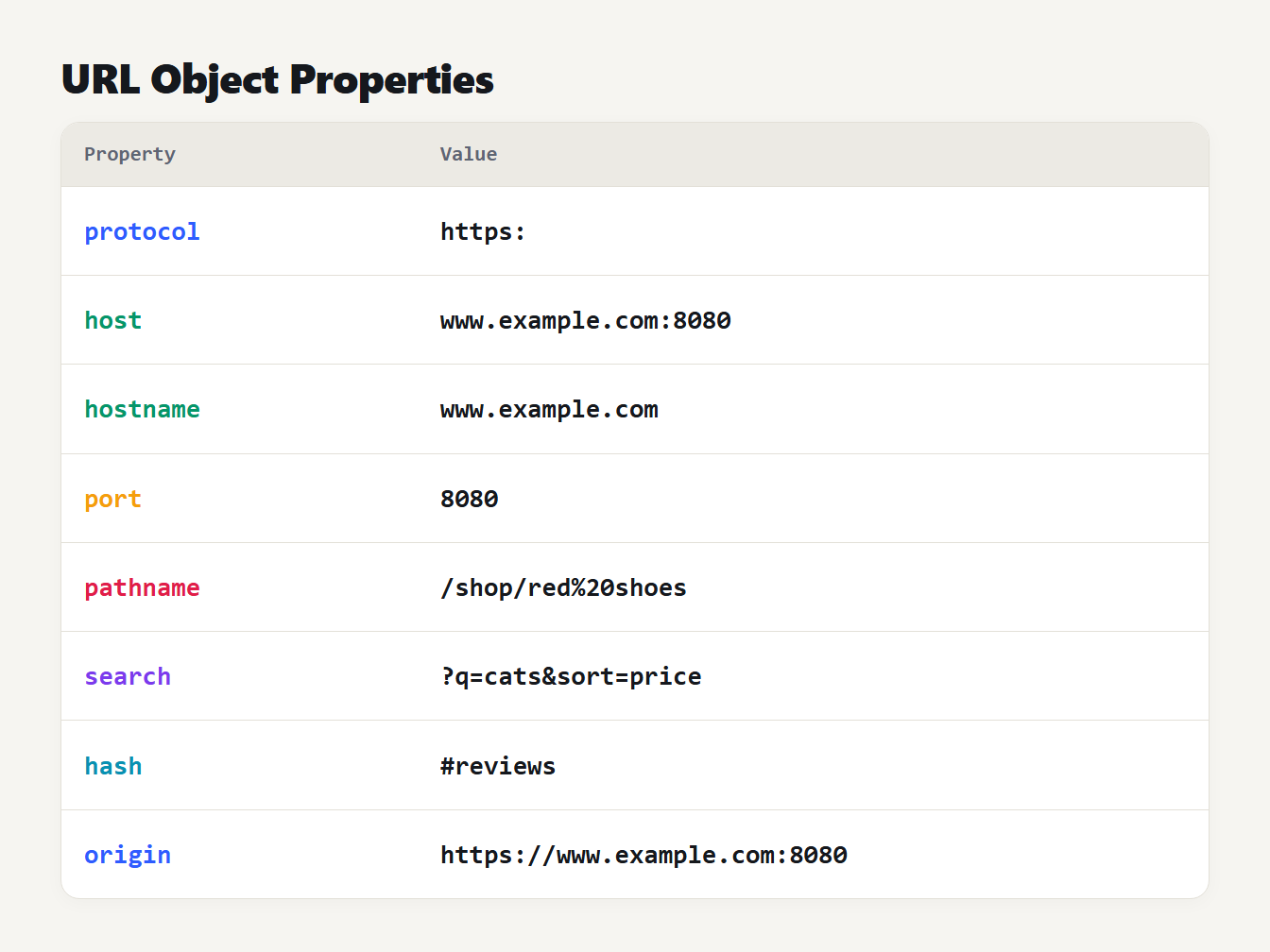The width and height of the screenshot is (1270, 952).
Task: Click the Property column header
Action: 129,154
